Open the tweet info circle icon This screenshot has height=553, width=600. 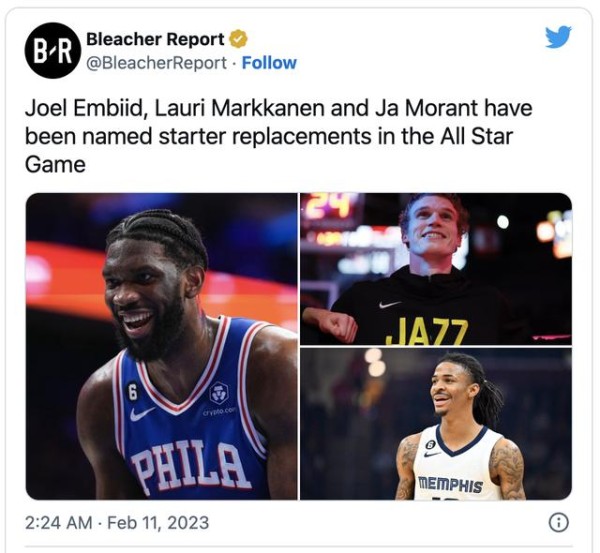point(559,522)
